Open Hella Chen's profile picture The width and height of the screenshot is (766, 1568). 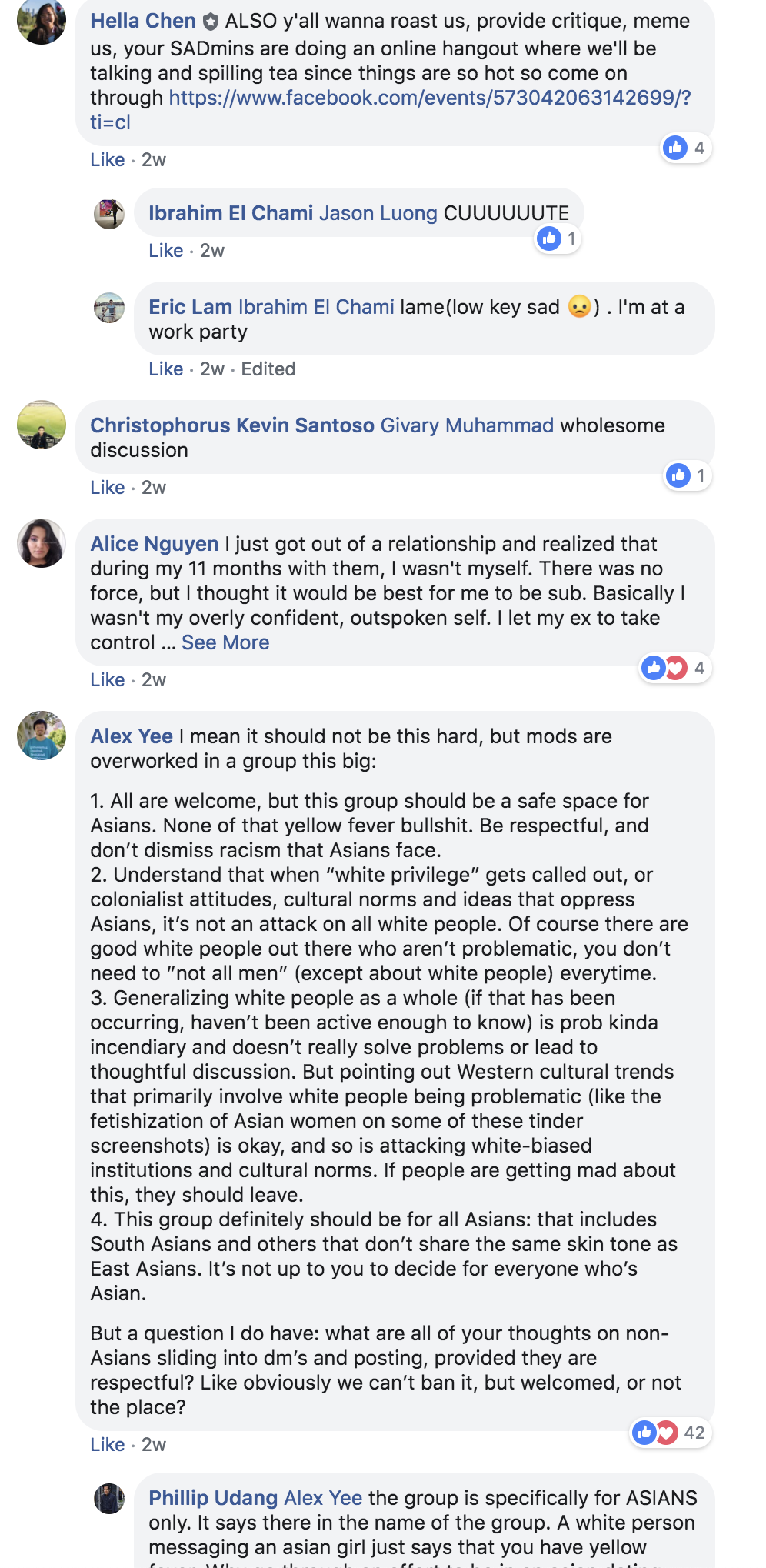(42, 20)
